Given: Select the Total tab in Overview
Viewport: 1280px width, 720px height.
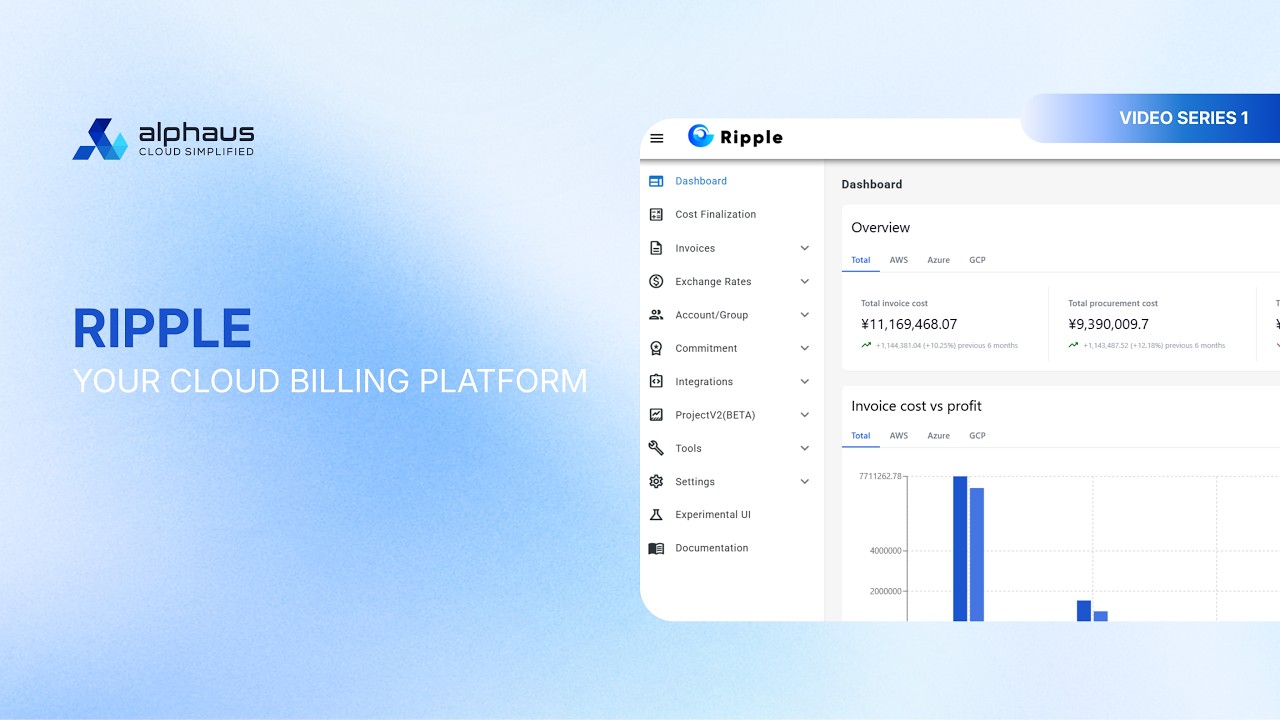Looking at the screenshot, I should (861, 260).
